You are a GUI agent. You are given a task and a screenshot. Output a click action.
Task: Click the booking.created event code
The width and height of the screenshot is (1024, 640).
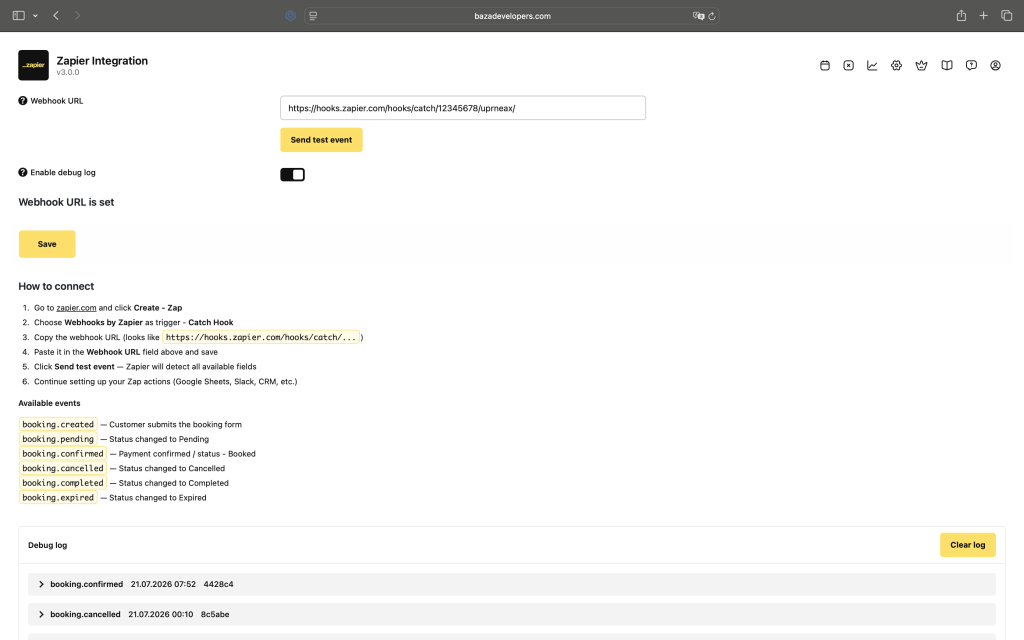(58, 424)
